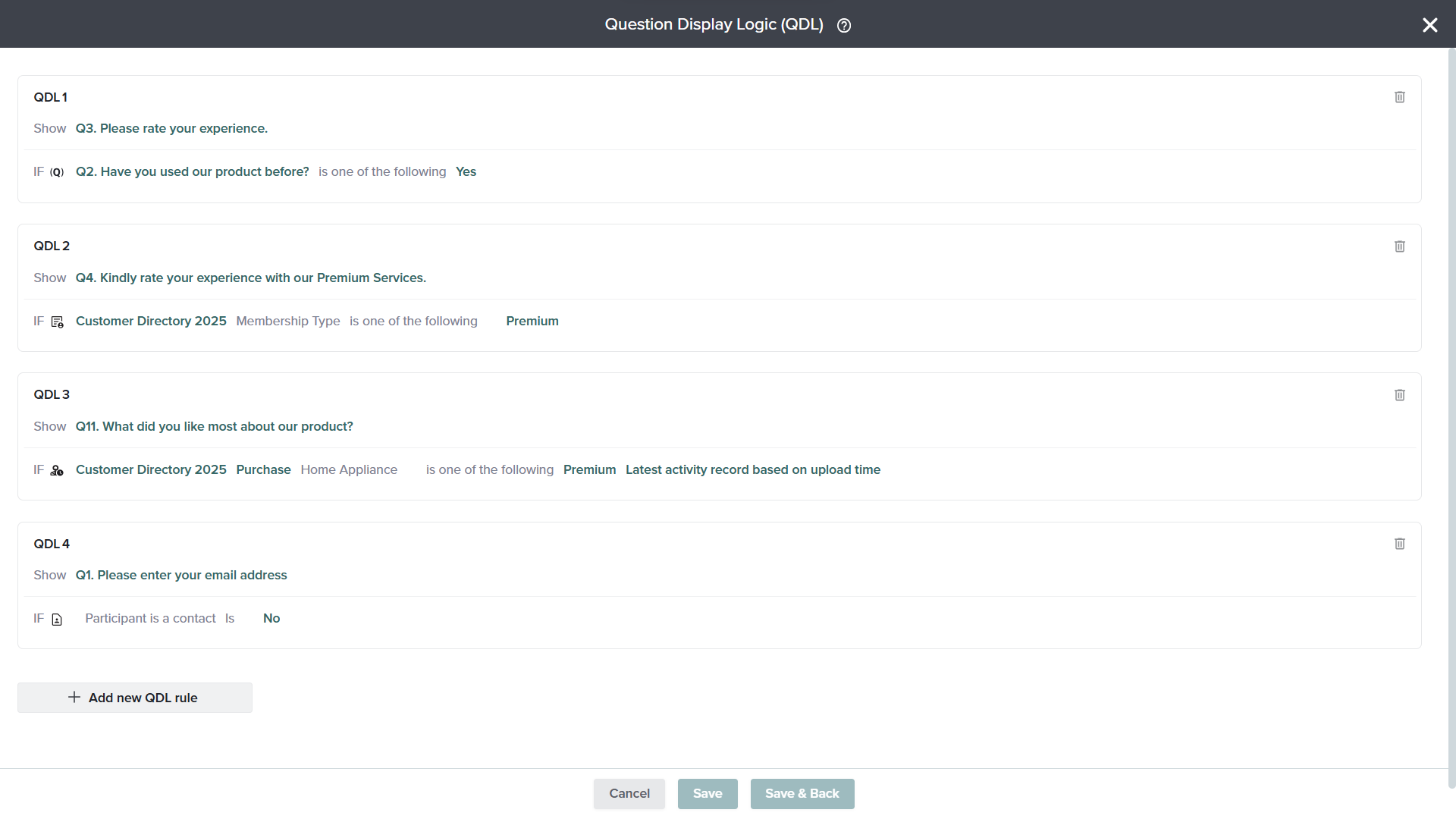The width and height of the screenshot is (1456, 819).
Task: Open help icon next to QDL title
Action: (844, 26)
